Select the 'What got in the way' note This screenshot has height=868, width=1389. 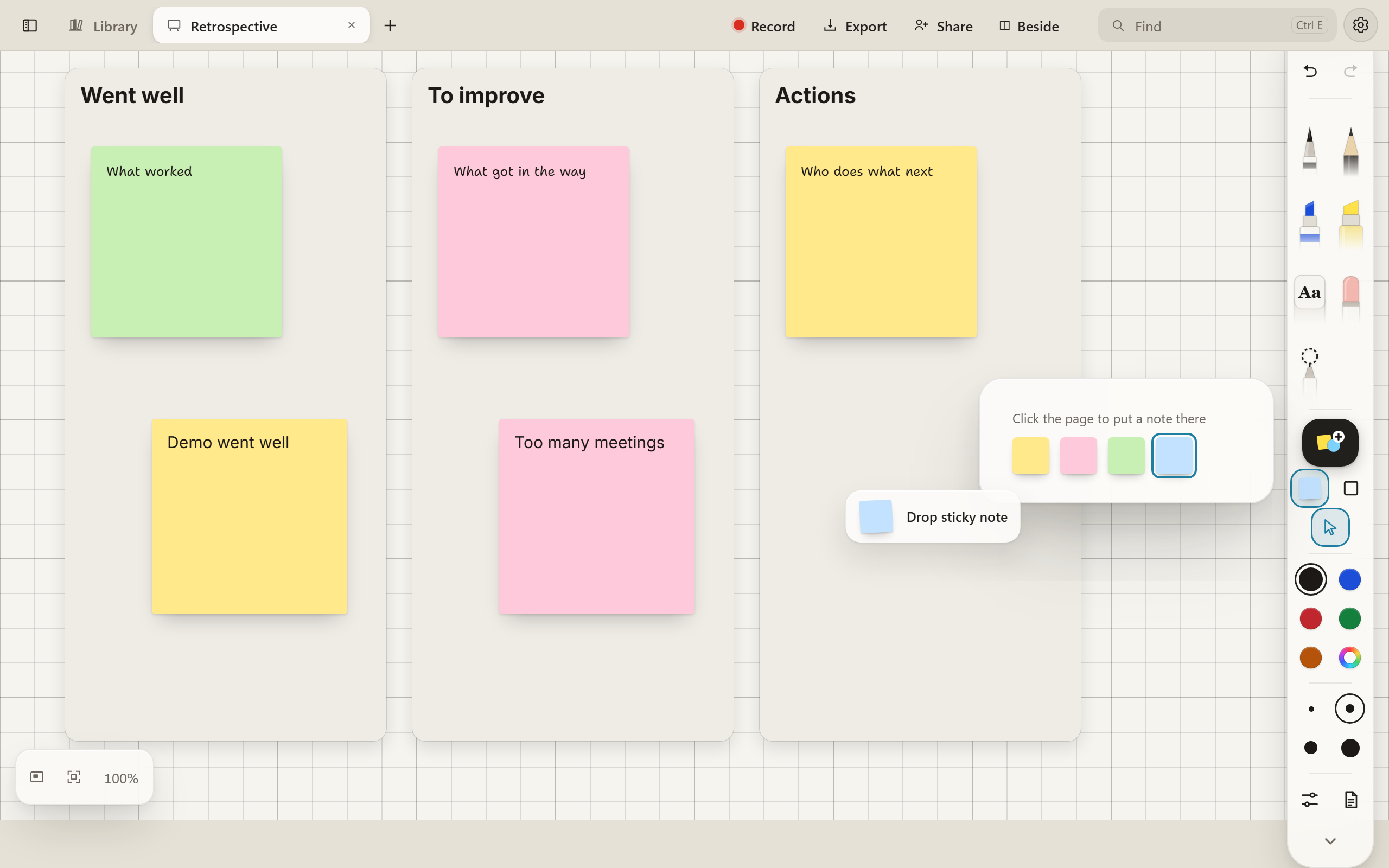pyautogui.click(x=534, y=242)
